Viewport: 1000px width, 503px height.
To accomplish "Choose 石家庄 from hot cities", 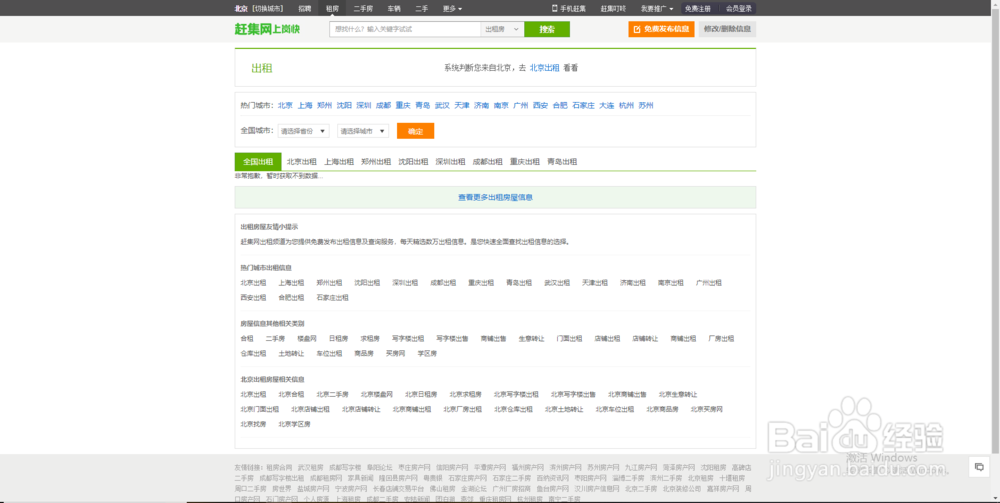I will click(x=583, y=105).
